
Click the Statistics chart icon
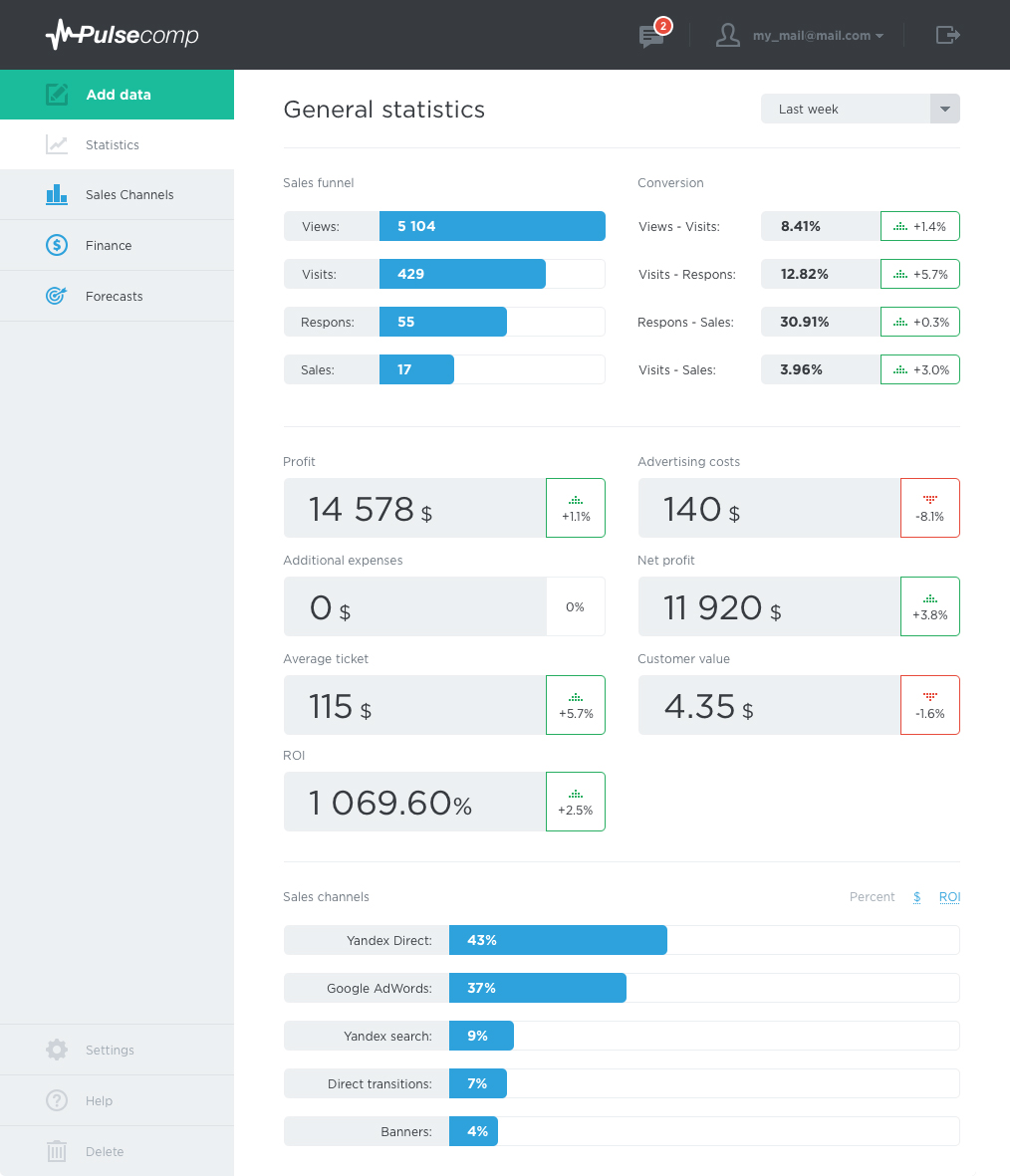click(x=57, y=145)
